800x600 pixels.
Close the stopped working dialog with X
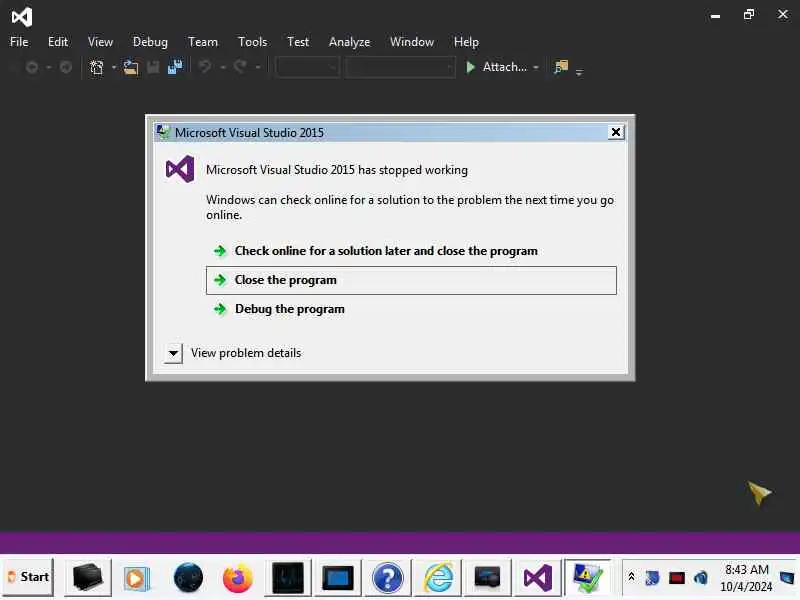click(x=616, y=133)
